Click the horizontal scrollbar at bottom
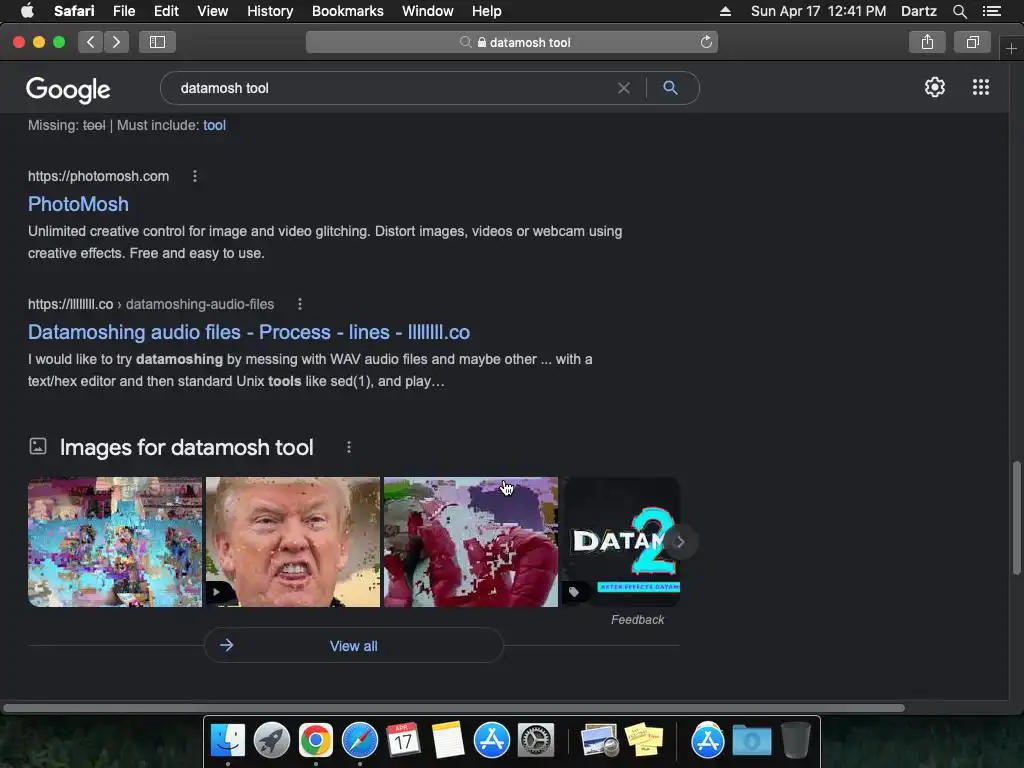The height and width of the screenshot is (768, 1024). coord(454,708)
